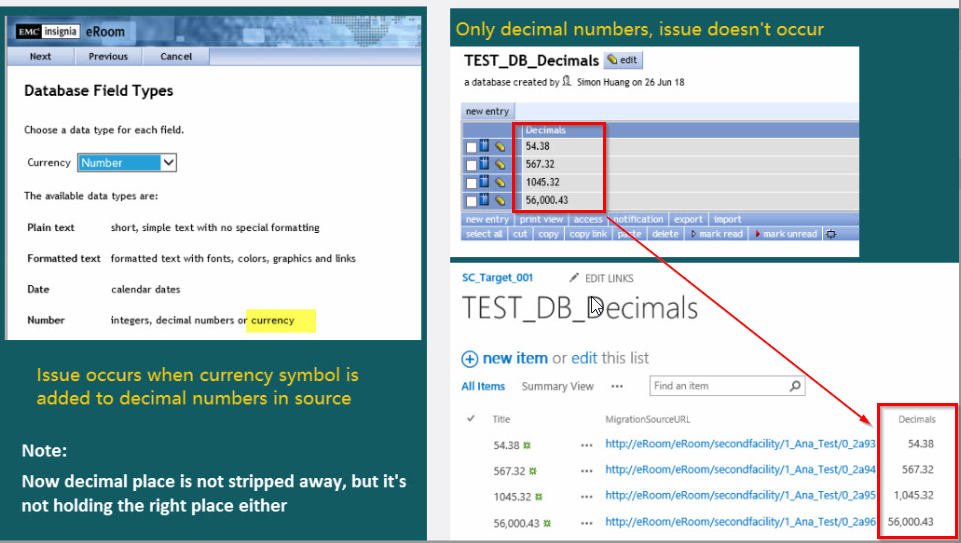Viewport: 961px width, 543px height.
Task: Tick the checkbox for eRoom entry 567.32
Action: (x=471, y=165)
